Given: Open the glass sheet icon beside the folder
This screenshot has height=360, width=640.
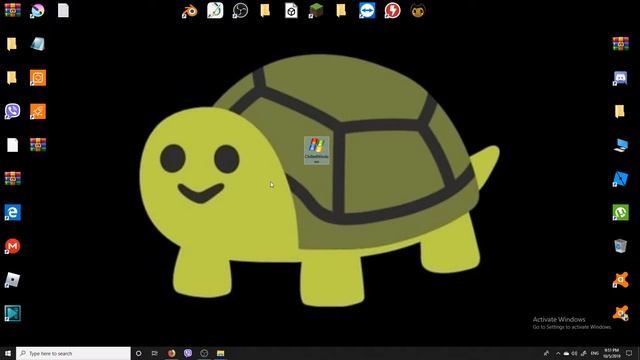Looking at the screenshot, I should point(38,44).
